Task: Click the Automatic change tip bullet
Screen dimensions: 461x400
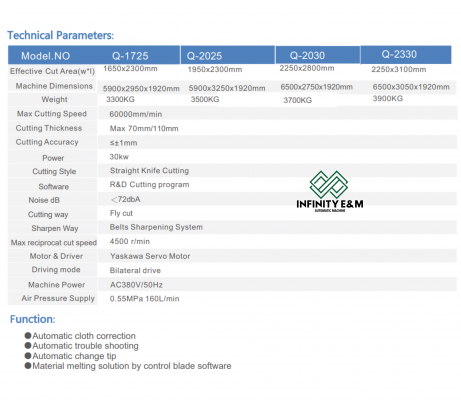Action: tap(70, 356)
